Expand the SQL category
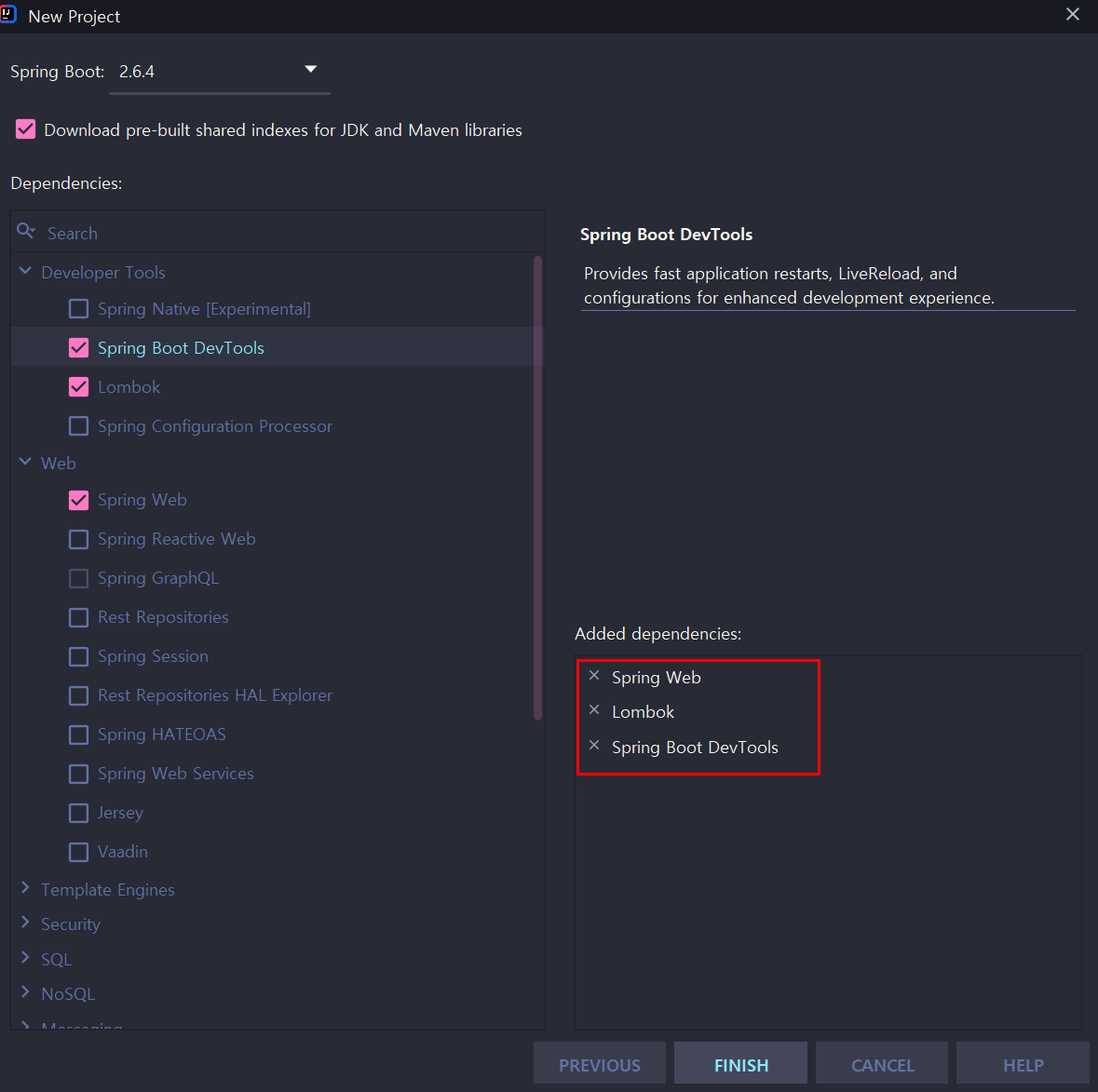This screenshot has width=1098, height=1092. pos(25,957)
